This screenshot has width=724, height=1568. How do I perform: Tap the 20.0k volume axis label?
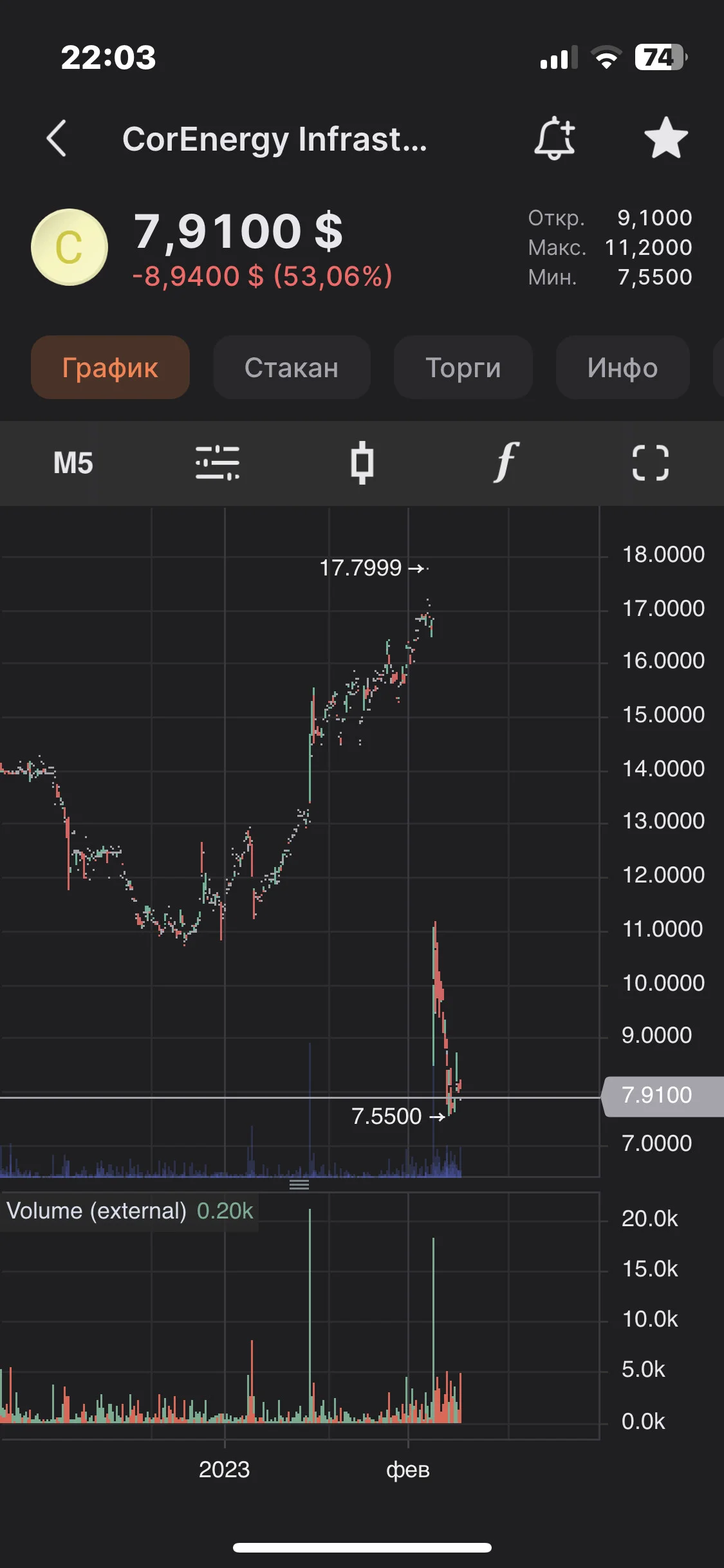tap(650, 1218)
